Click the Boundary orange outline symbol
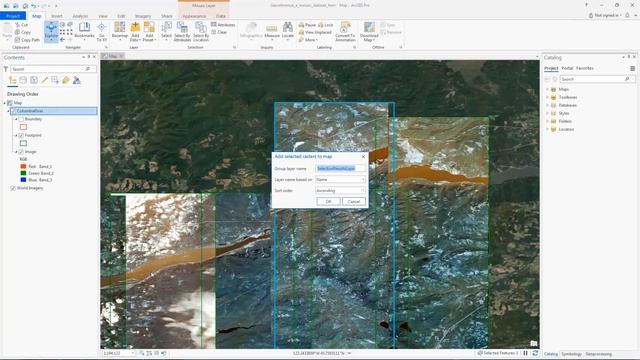The image size is (640, 360). tap(23, 127)
